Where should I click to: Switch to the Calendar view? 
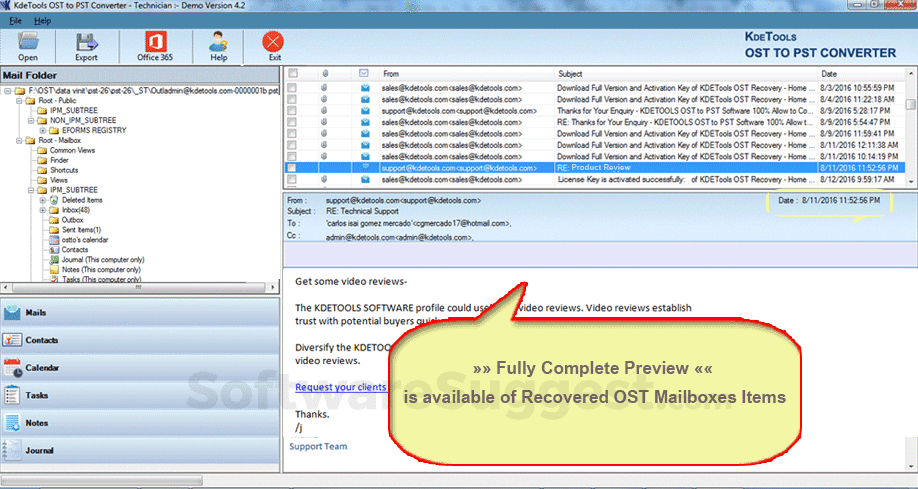click(140, 368)
